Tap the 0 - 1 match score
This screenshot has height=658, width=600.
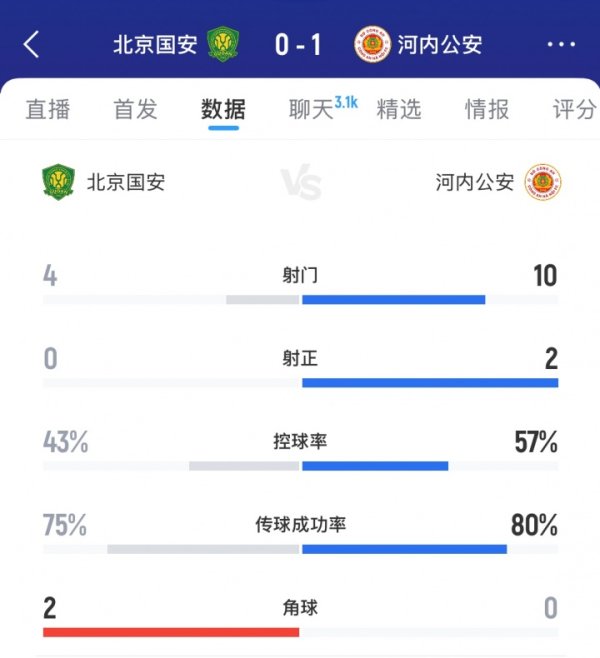tap(297, 45)
